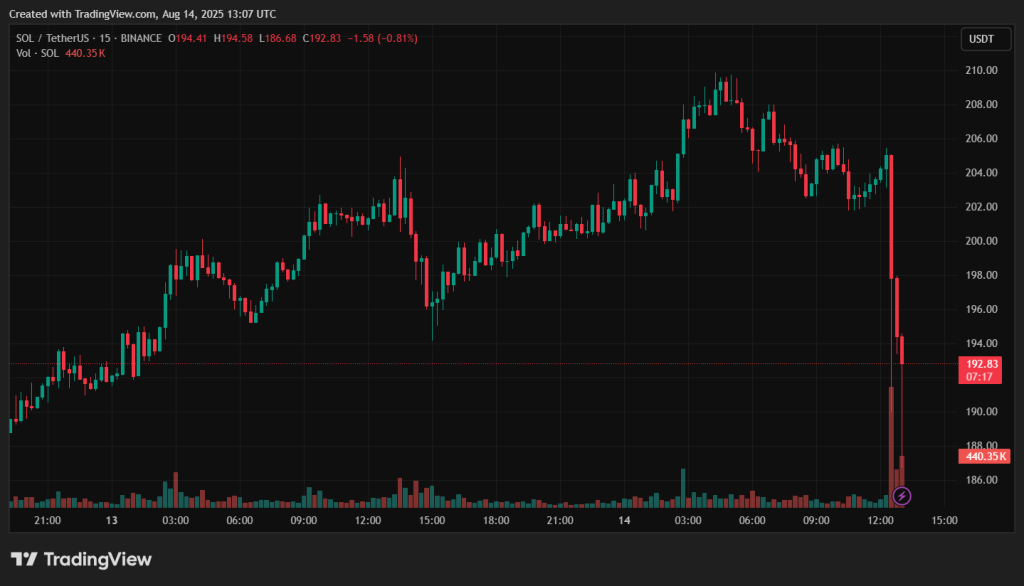Select the 13 date marker on time axis

pos(112,521)
